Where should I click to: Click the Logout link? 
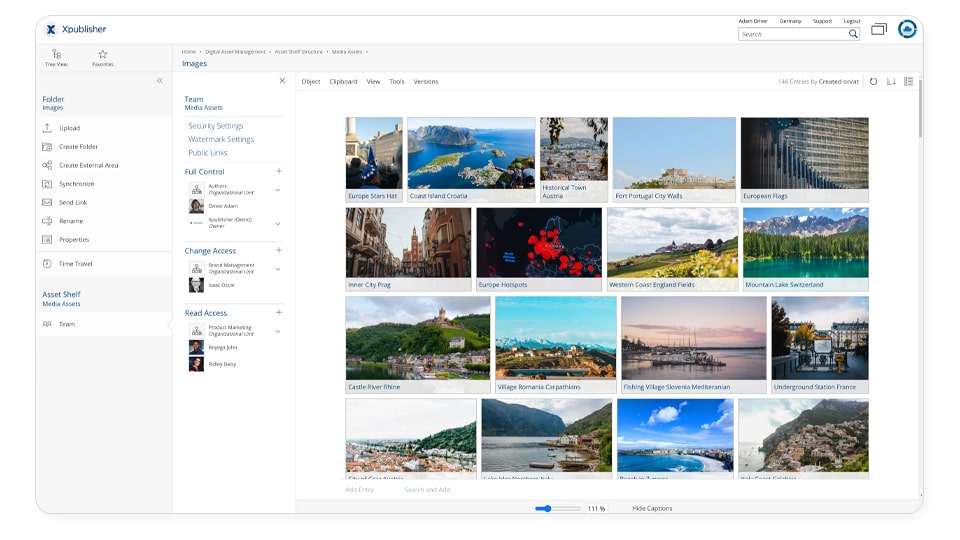pos(852,21)
